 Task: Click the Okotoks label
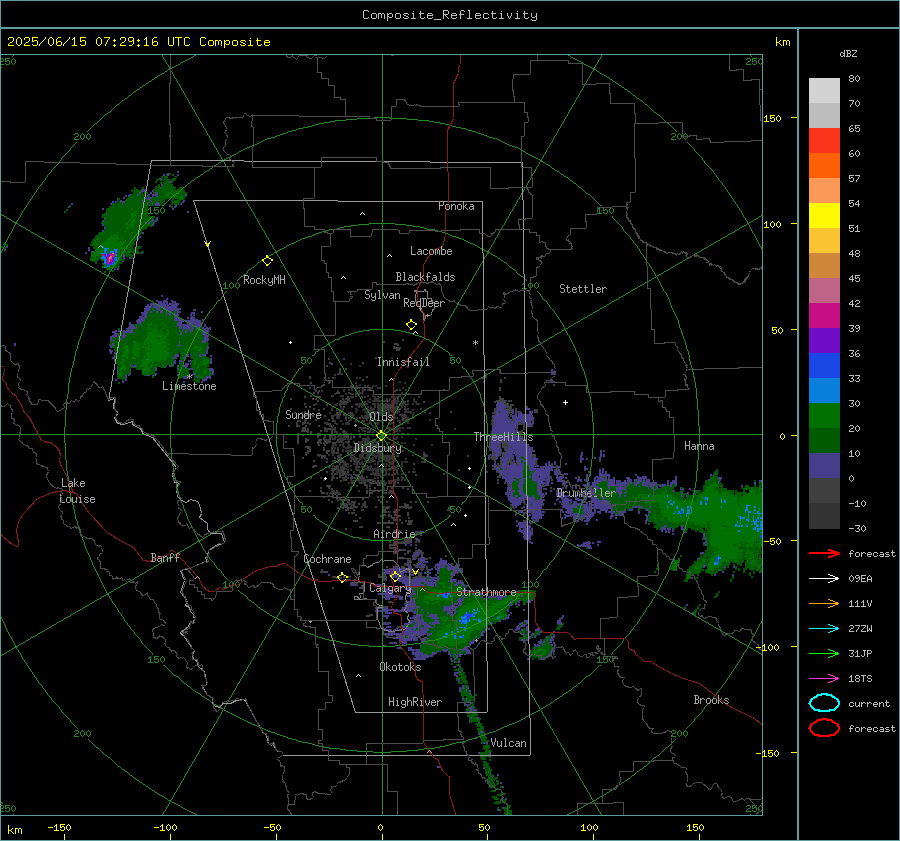(400, 667)
